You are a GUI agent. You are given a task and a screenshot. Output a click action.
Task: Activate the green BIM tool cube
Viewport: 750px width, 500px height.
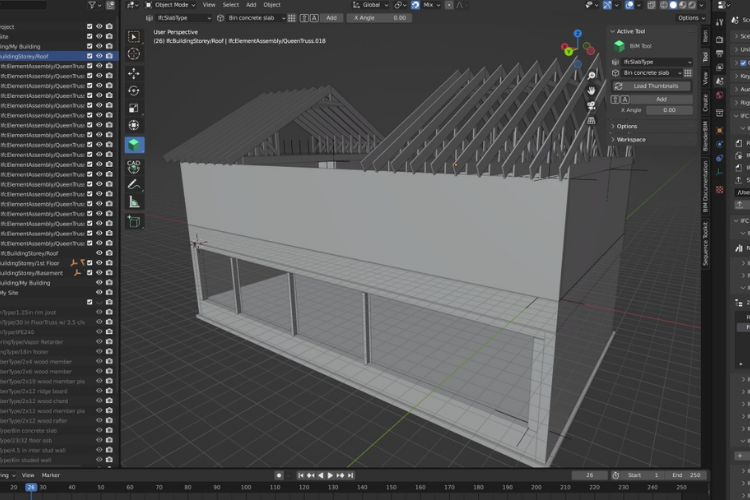coord(134,145)
